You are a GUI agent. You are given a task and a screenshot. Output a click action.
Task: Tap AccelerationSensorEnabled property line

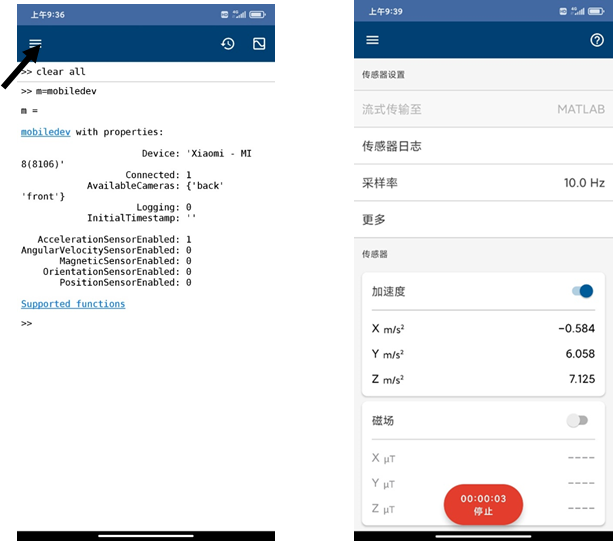pyautogui.click(x=114, y=239)
